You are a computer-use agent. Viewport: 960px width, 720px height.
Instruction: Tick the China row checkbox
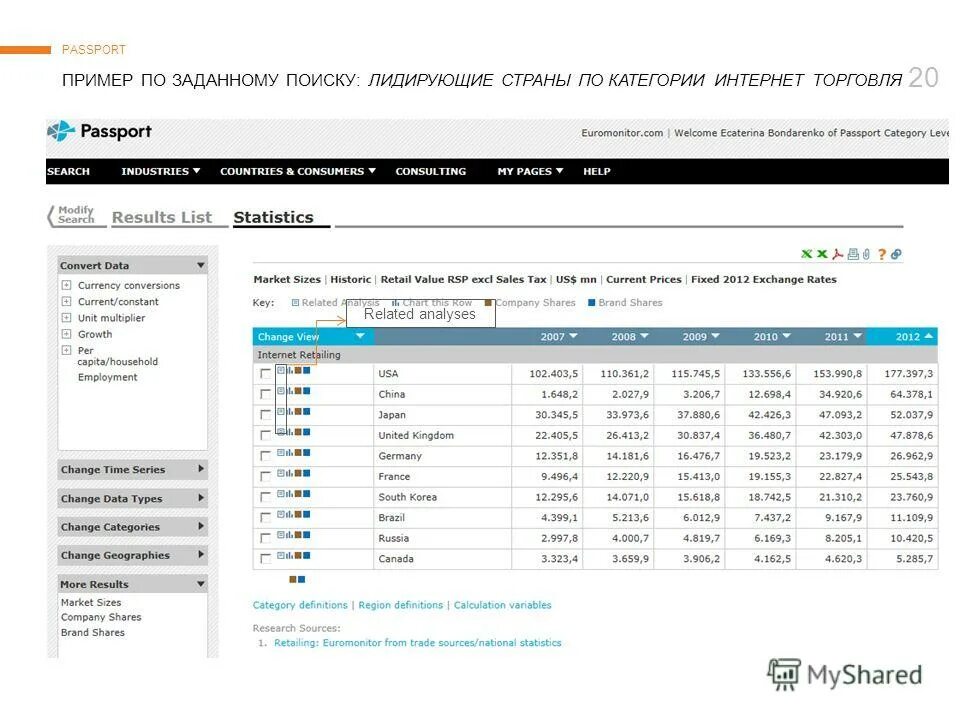click(265, 394)
